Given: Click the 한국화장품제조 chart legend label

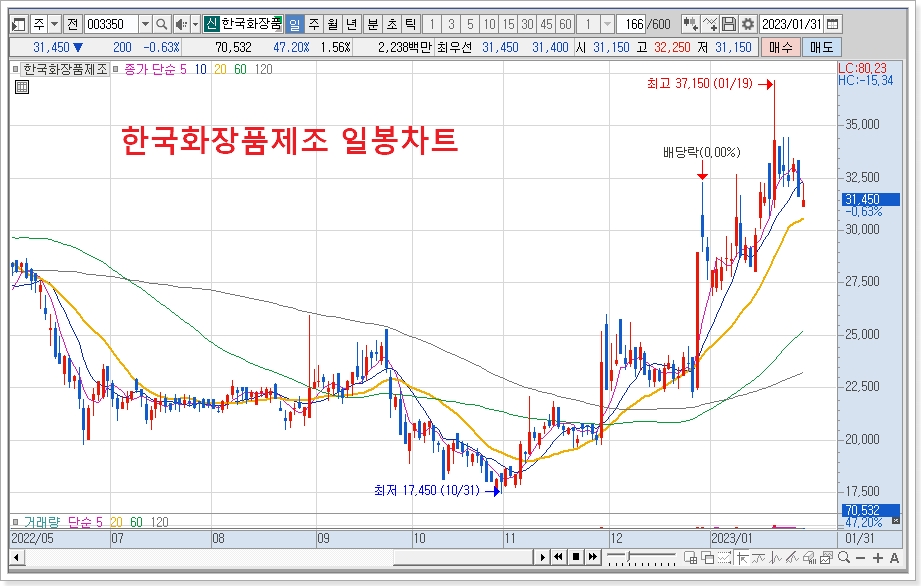Looking at the screenshot, I should point(65,69).
